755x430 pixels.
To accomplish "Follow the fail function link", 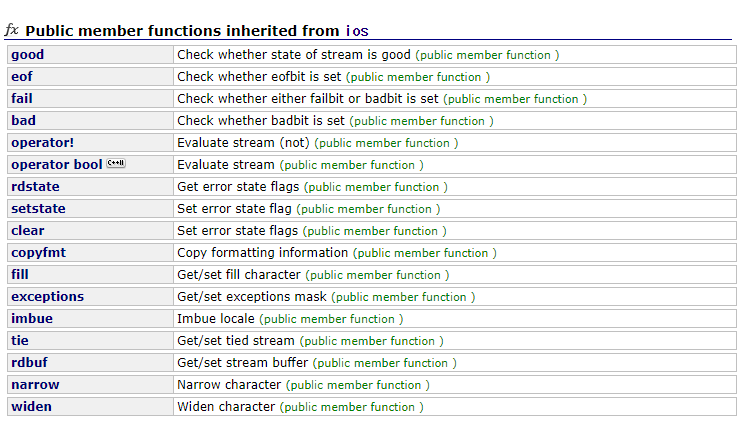I will coord(22,99).
